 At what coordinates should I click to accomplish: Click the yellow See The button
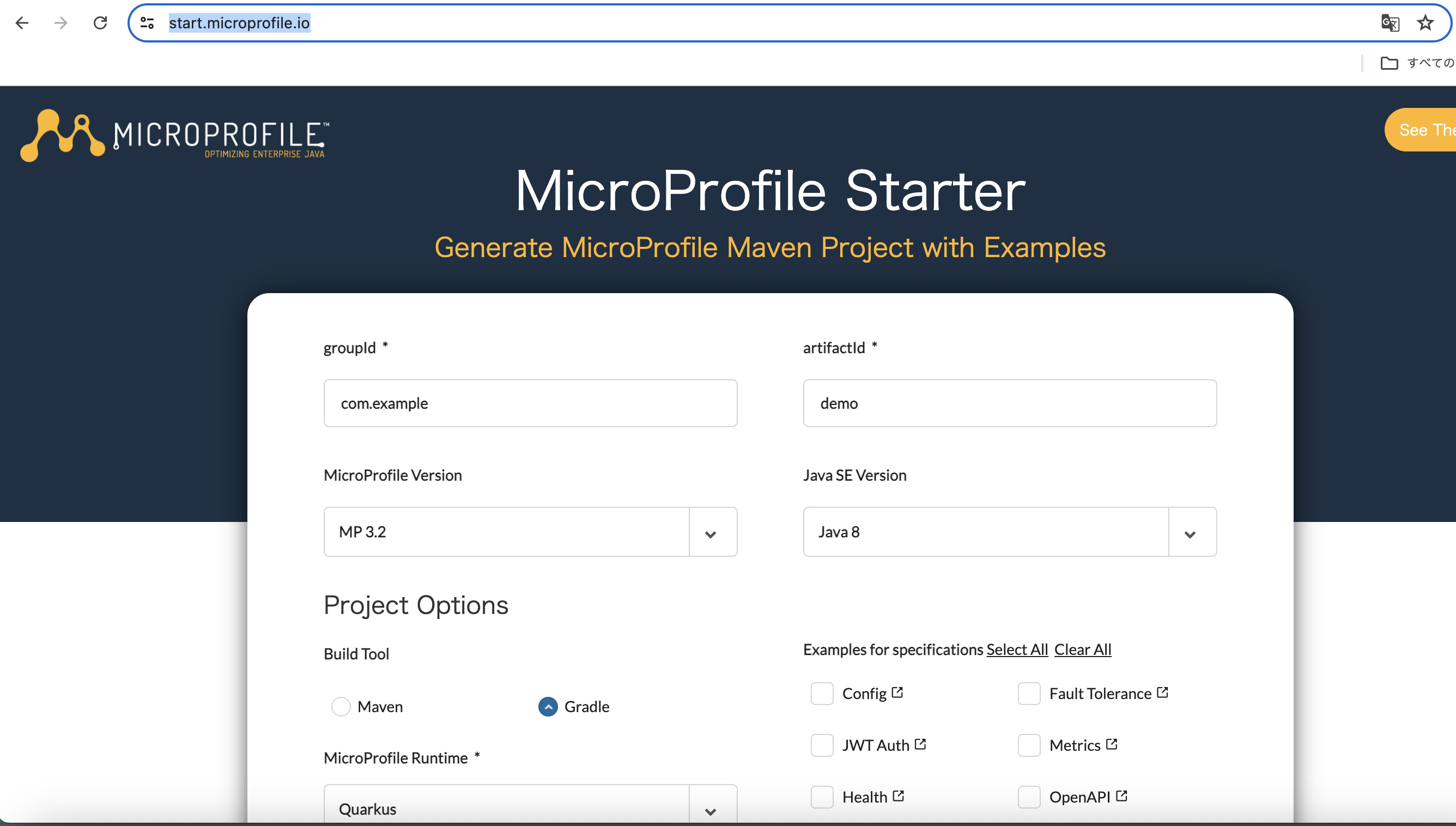(1425, 129)
